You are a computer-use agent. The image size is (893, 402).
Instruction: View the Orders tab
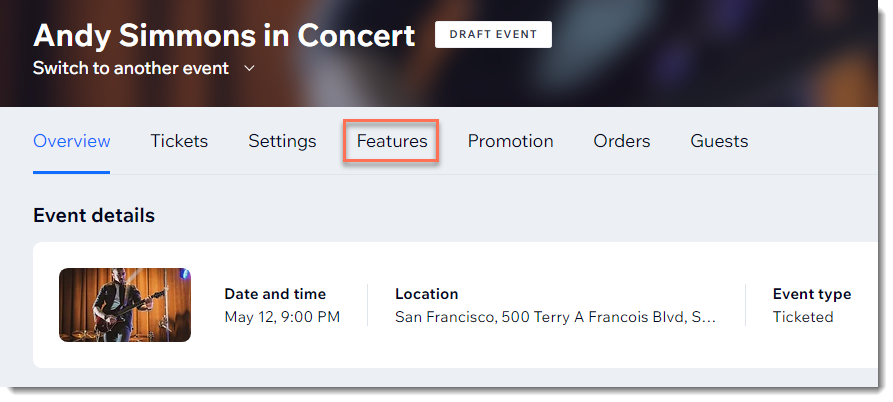[621, 141]
